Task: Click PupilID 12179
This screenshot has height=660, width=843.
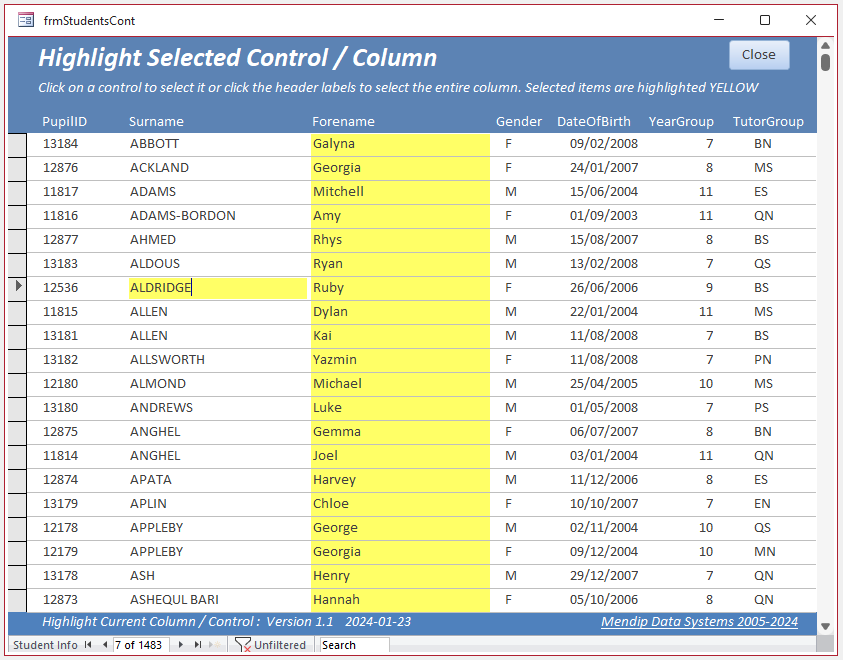Action: point(60,551)
